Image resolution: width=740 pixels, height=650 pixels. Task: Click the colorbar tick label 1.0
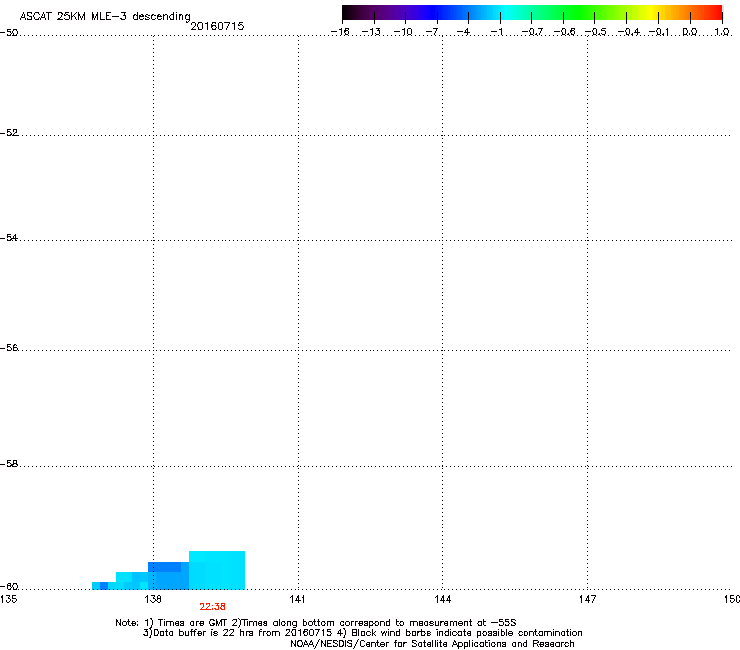(x=722, y=32)
